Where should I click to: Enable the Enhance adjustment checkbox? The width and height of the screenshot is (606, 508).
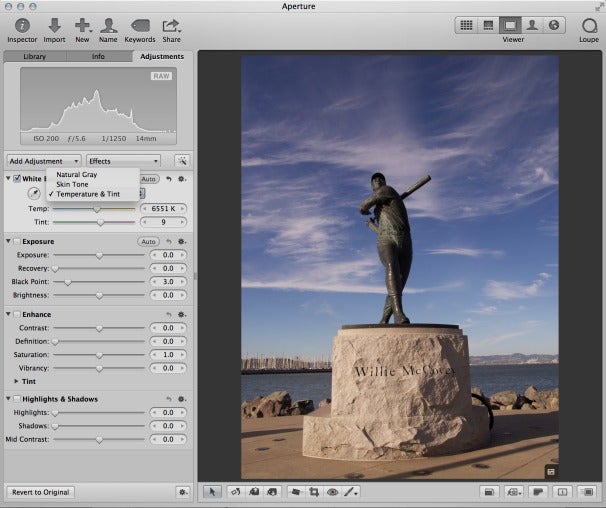tap(17, 314)
